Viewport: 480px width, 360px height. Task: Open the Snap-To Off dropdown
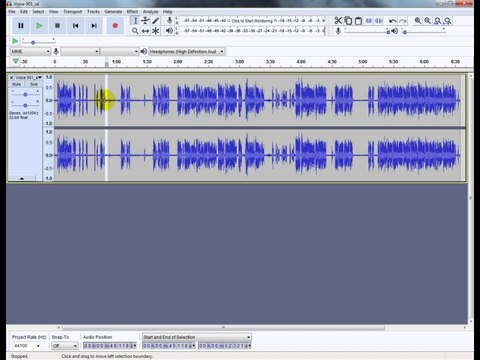[x=65, y=346]
